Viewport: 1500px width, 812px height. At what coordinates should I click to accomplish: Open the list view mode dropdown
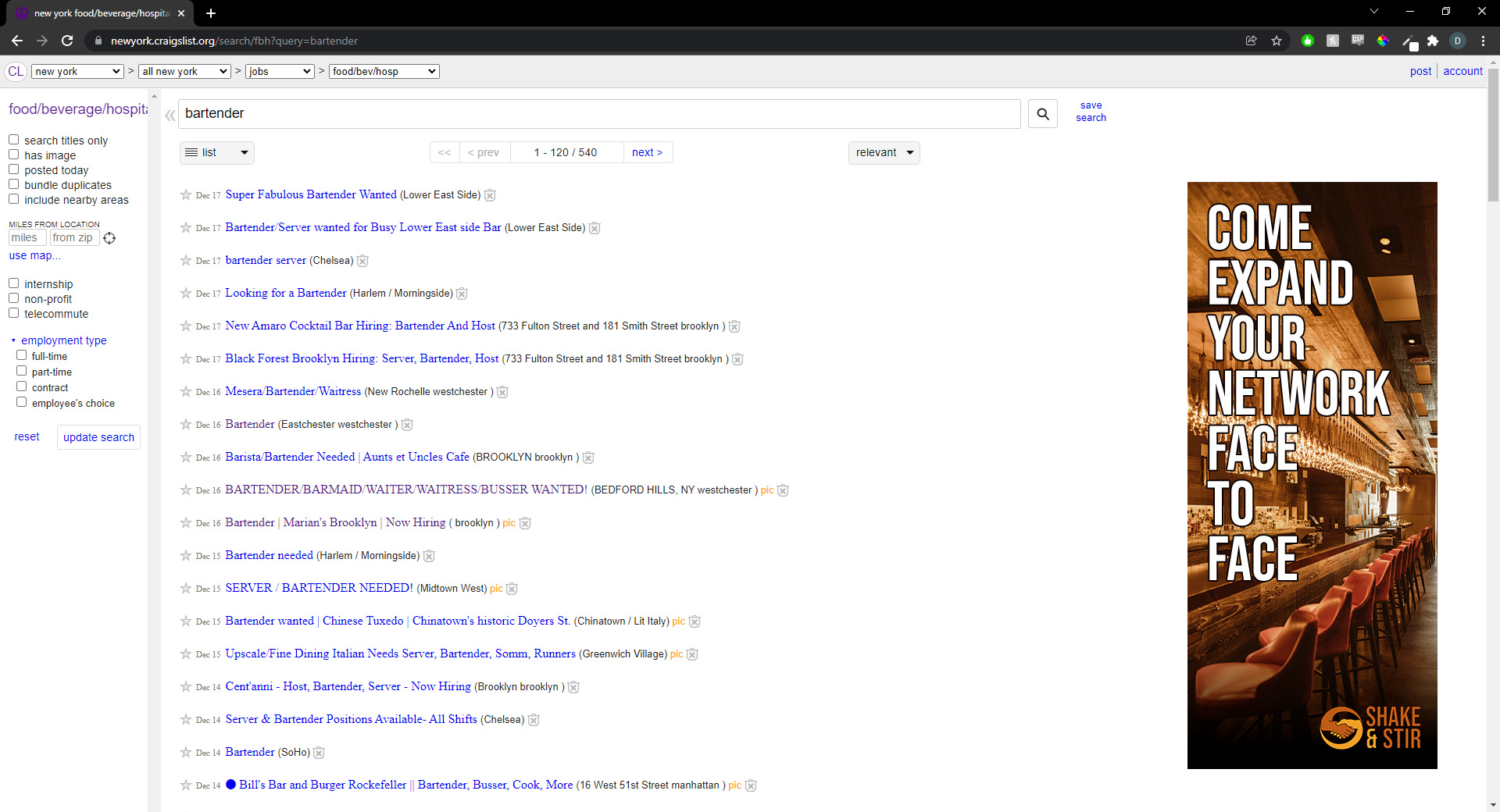(x=217, y=152)
